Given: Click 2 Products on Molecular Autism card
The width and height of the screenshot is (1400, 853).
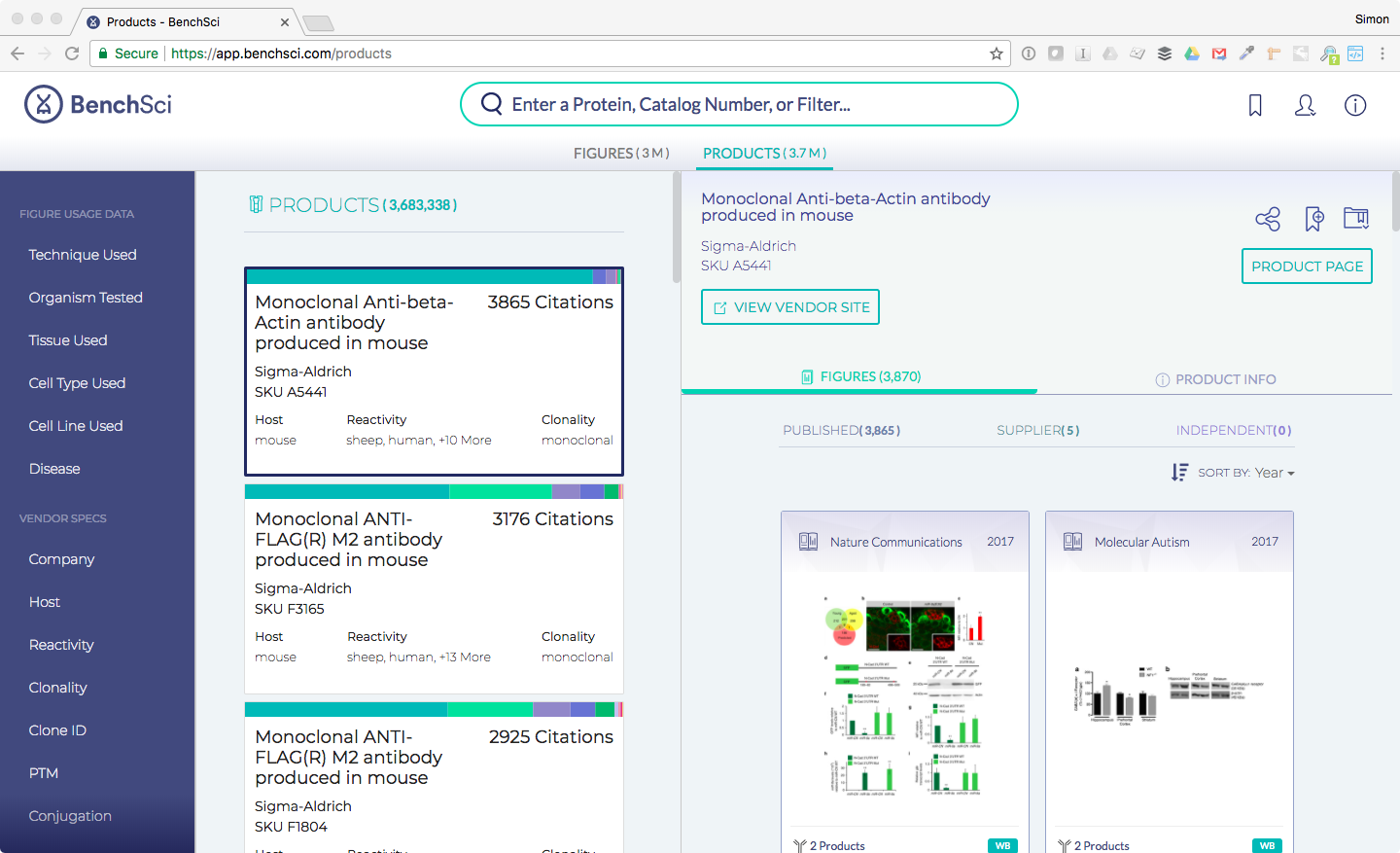Looking at the screenshot, I should pos(1094,846).
